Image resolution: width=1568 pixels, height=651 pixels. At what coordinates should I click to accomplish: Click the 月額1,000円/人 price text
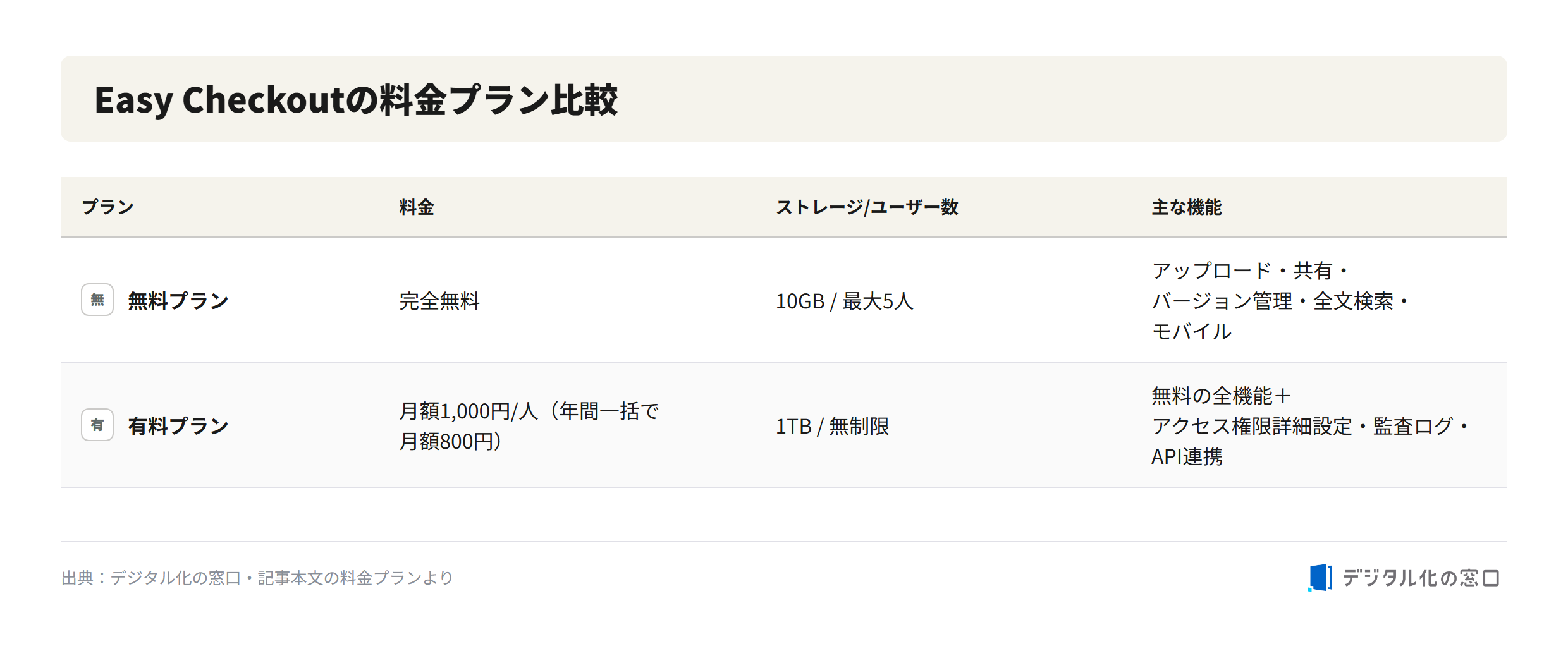pyautogui.click(x=468, y=411)
